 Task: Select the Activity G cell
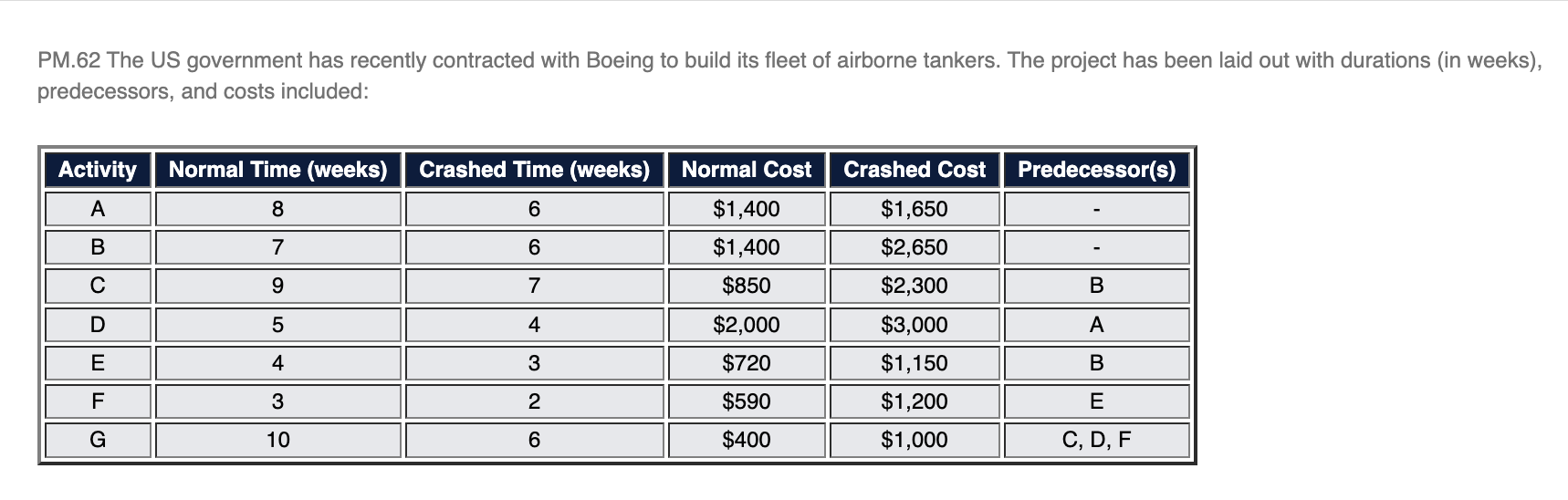coord(98,440)
